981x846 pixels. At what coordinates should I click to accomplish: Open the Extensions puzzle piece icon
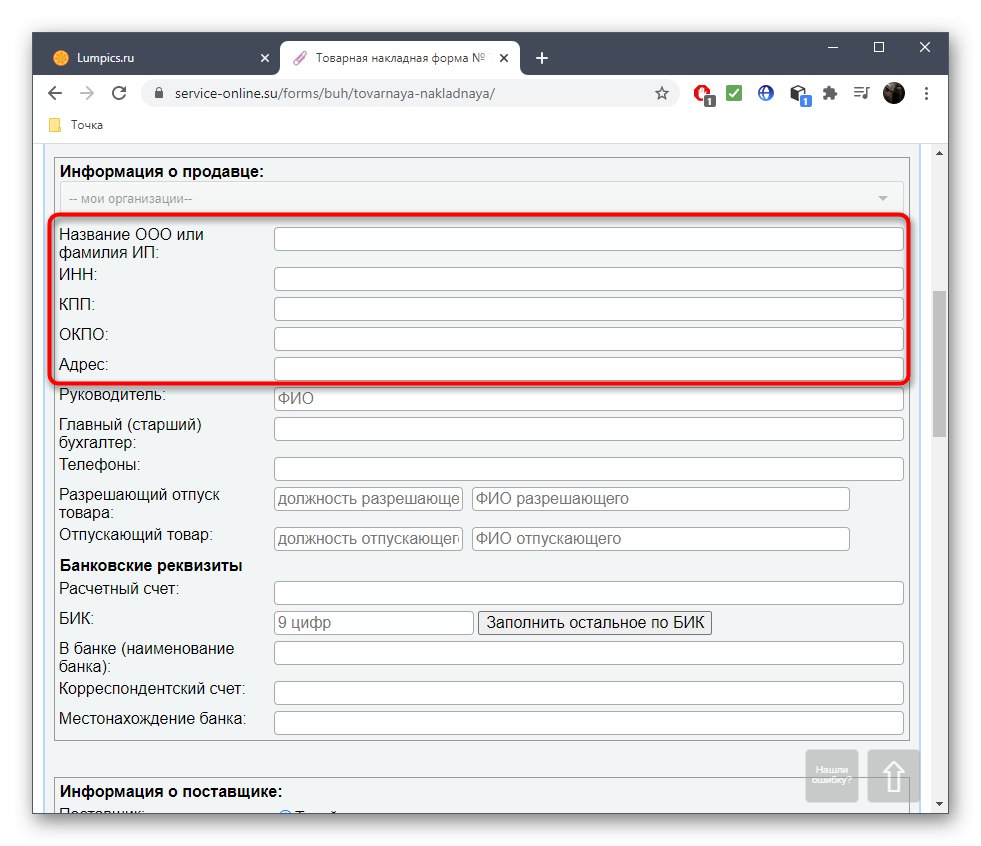click(829, 93)
